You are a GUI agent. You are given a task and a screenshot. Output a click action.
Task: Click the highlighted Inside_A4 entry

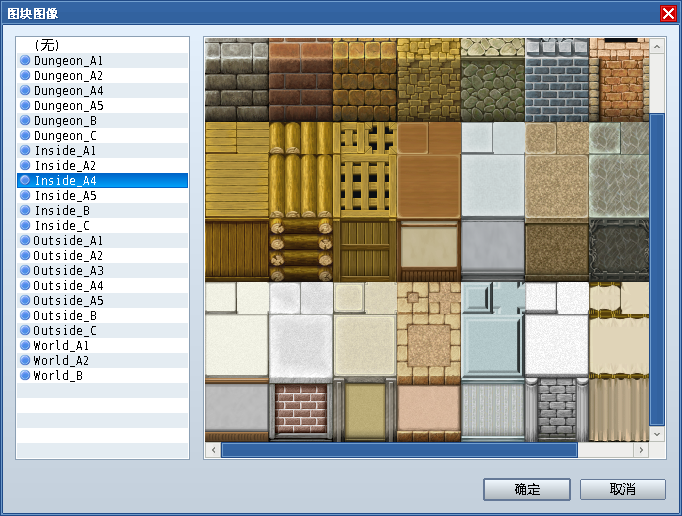click(103, 181)
